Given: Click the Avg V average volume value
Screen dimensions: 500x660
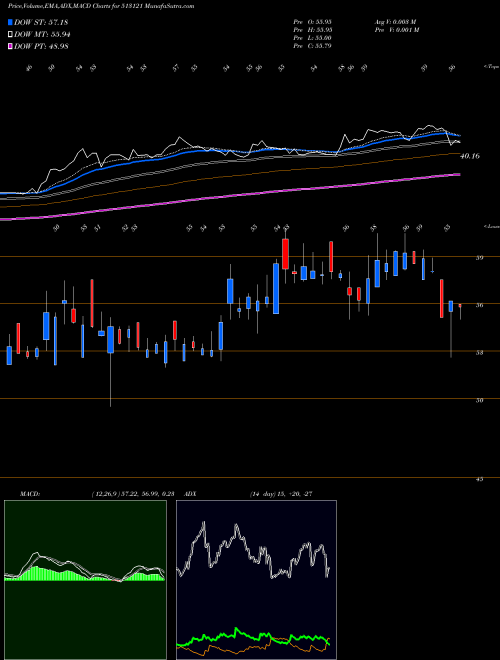Looking at the screenshot, I should (396, 22).
